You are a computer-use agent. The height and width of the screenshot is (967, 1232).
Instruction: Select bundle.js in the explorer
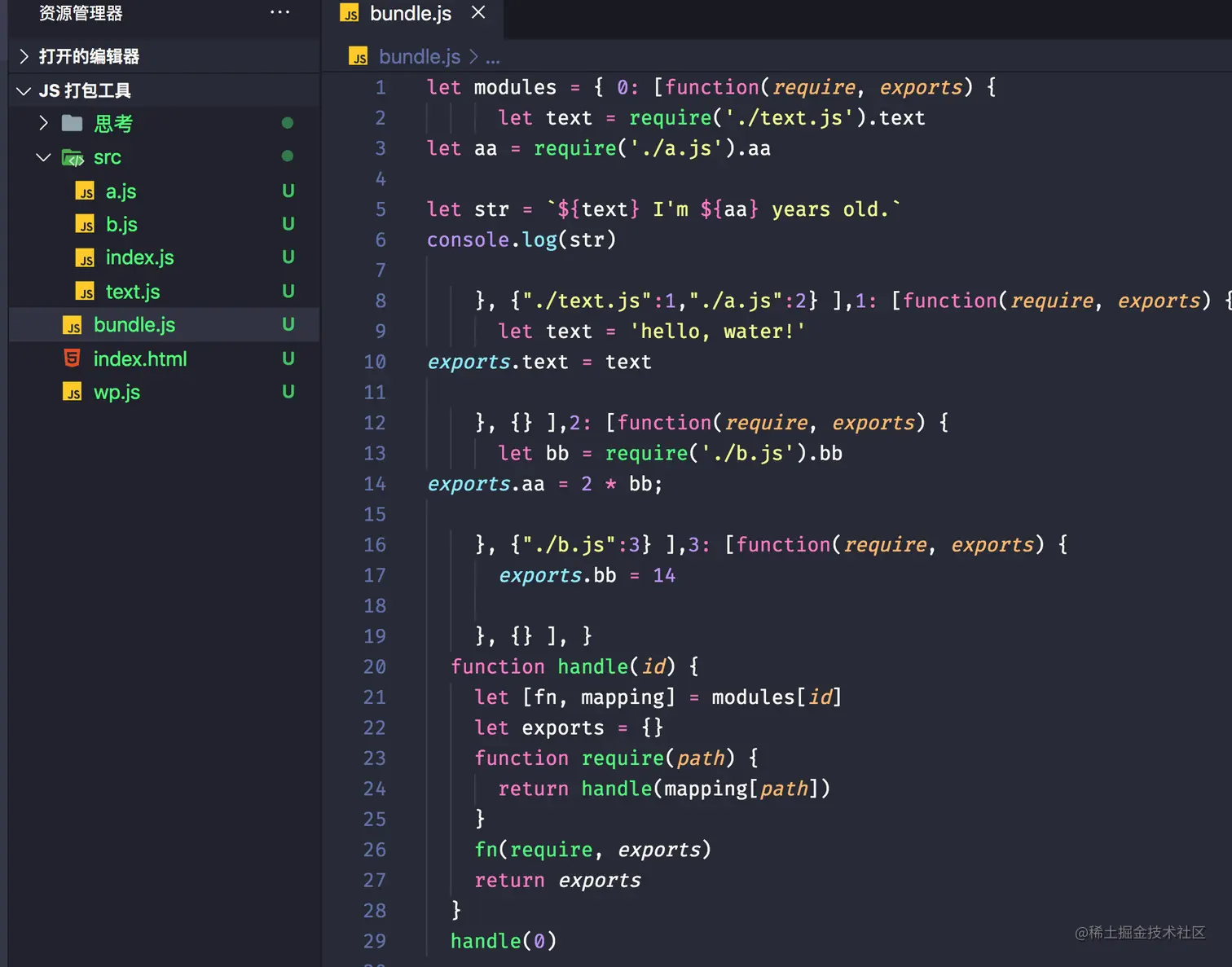pyautogui.click(x=134, y=325)
